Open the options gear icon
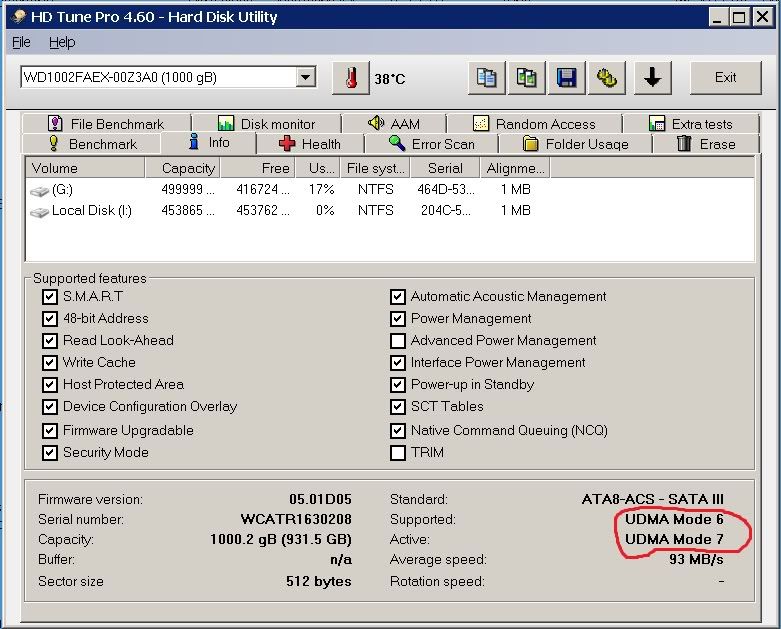781x629 pixels. (x=606, y=78)
